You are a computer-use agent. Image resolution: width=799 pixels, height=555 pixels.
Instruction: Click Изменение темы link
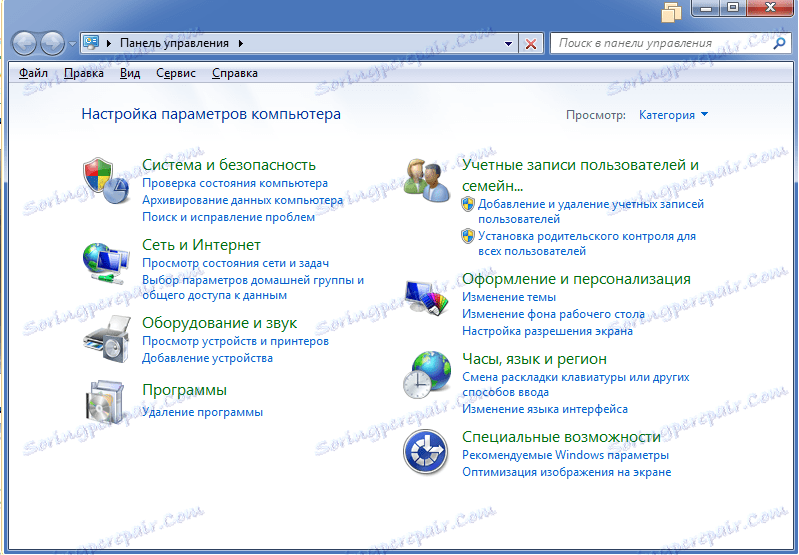click(509, 297)
